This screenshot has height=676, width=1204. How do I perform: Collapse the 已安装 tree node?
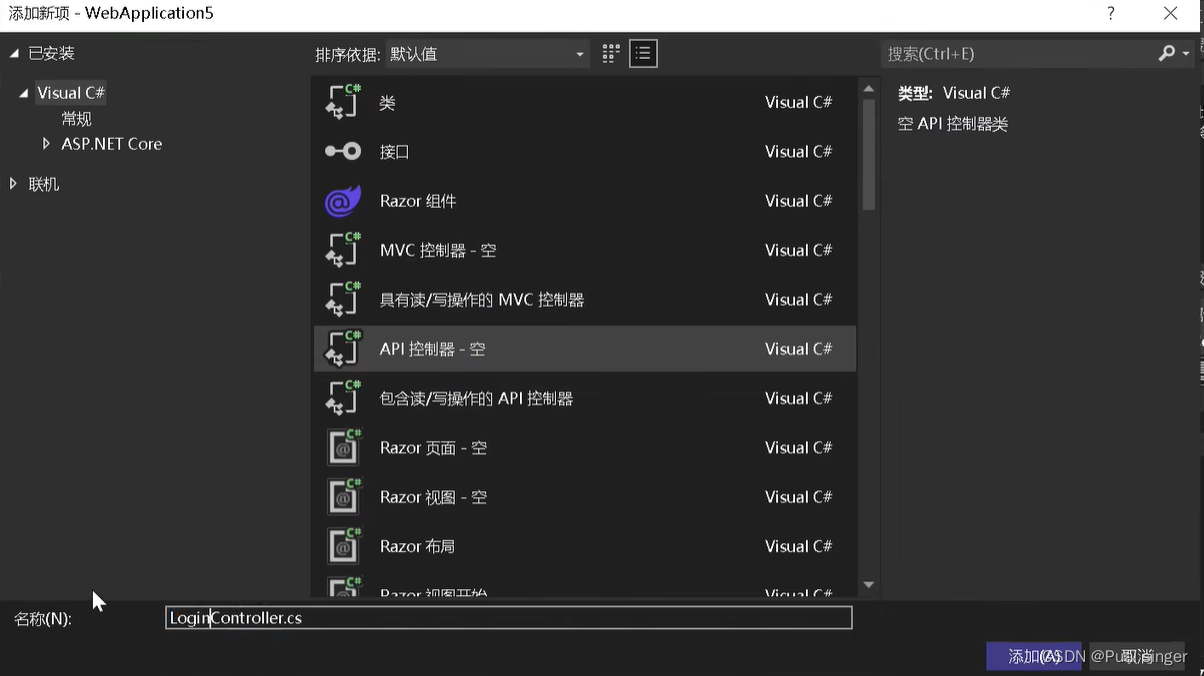tap(14, 53)
